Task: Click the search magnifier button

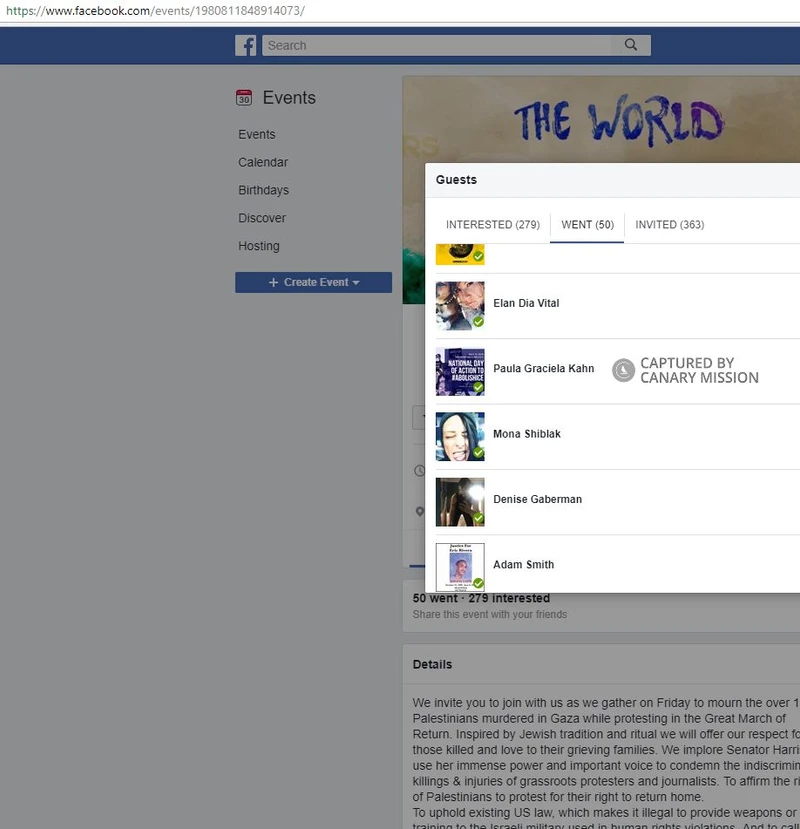Action: pyautogui.click(x=631, y=45)
